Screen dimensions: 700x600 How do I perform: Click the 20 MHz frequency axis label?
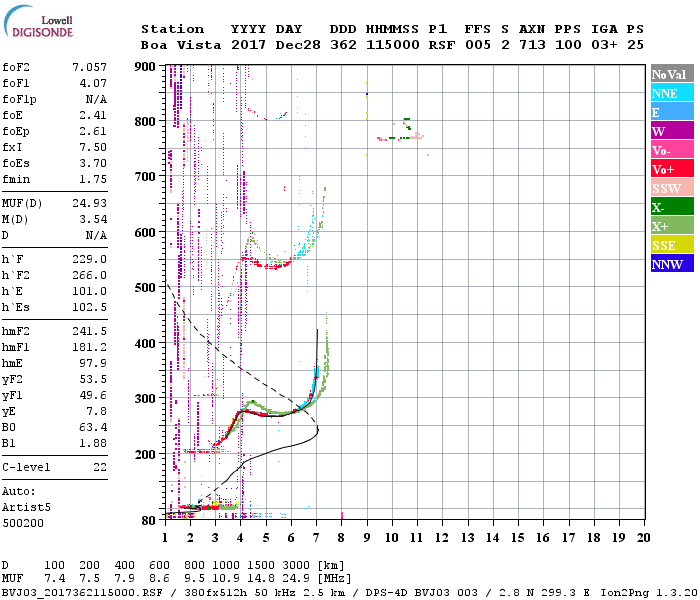coord(643,537)
